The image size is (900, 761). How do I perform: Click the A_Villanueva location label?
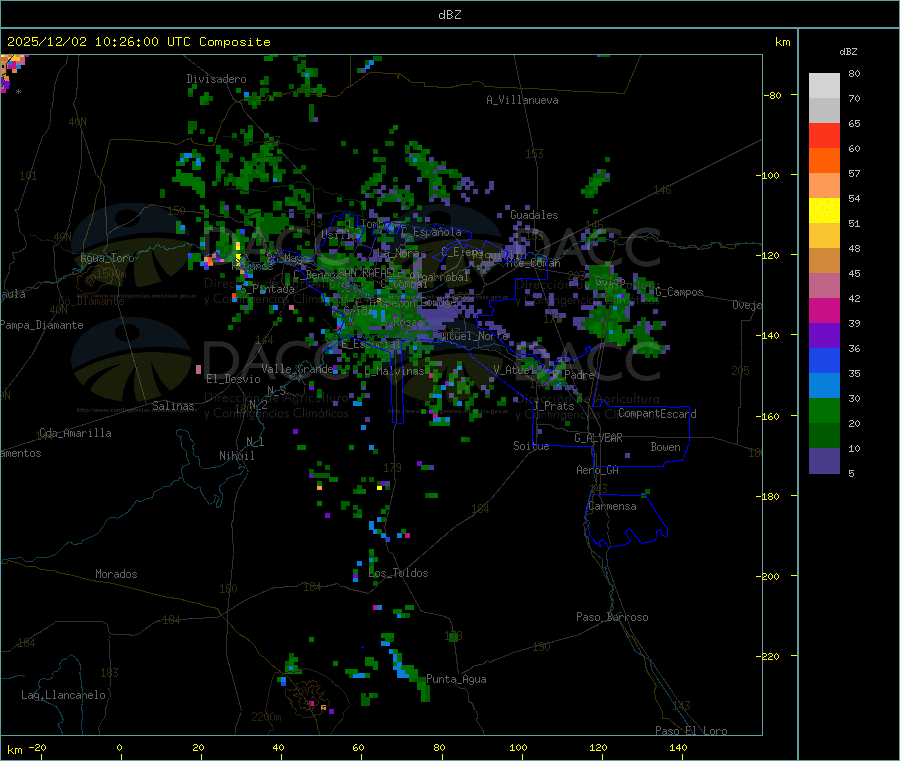(x=522, y=100)
